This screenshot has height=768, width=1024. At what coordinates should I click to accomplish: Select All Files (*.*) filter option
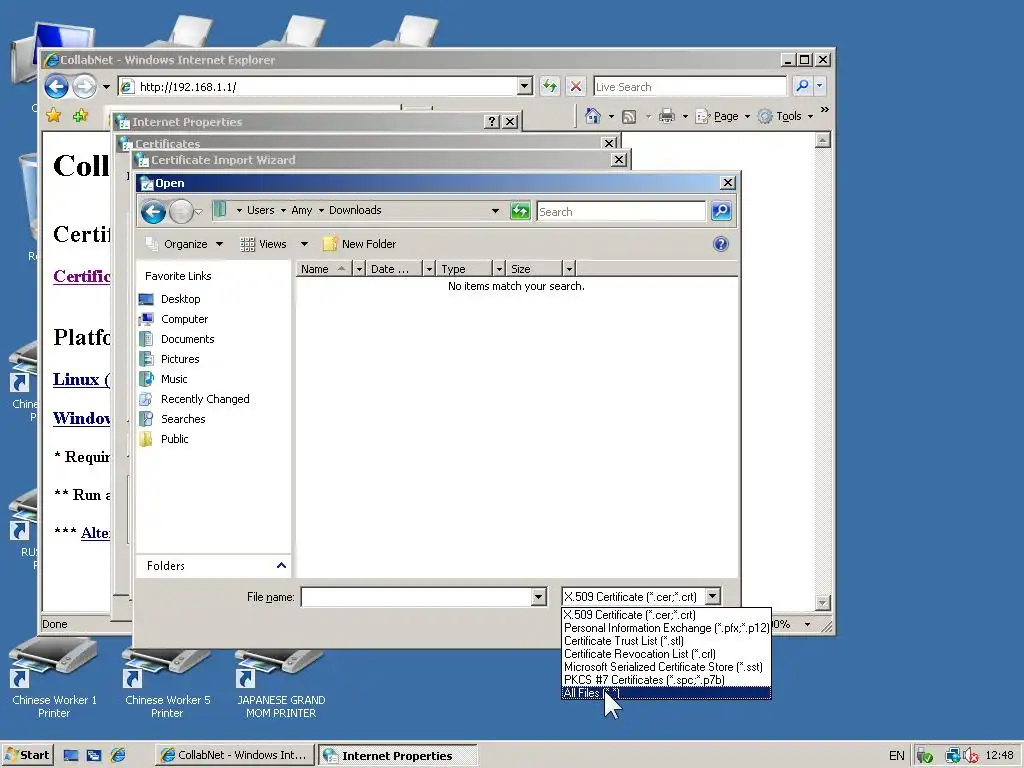[x=666, y=693]
